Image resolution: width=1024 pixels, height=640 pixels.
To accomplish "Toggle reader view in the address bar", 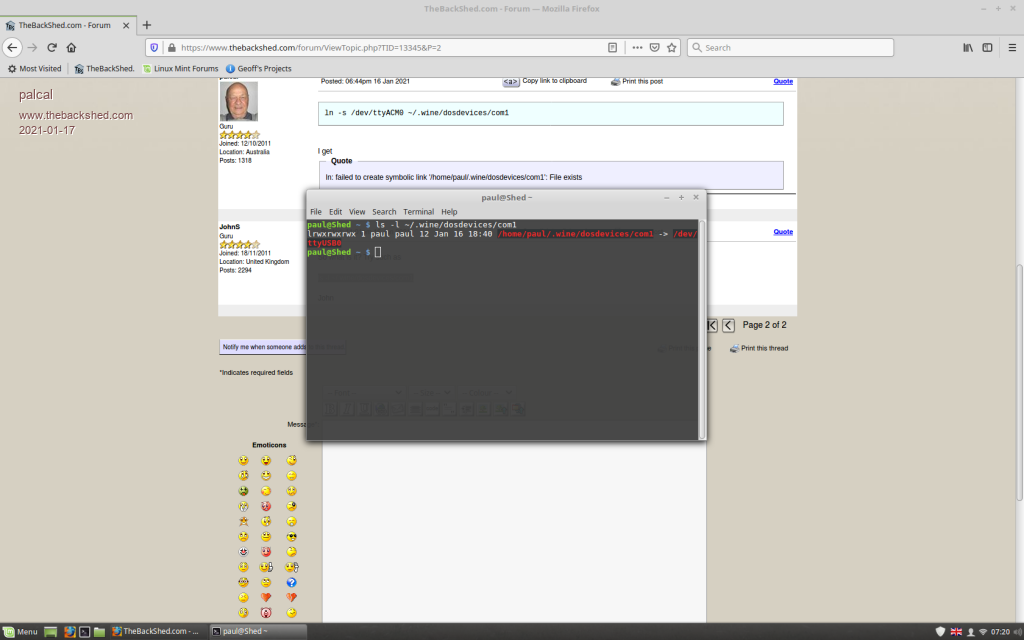I will click(x=612, y=47).
